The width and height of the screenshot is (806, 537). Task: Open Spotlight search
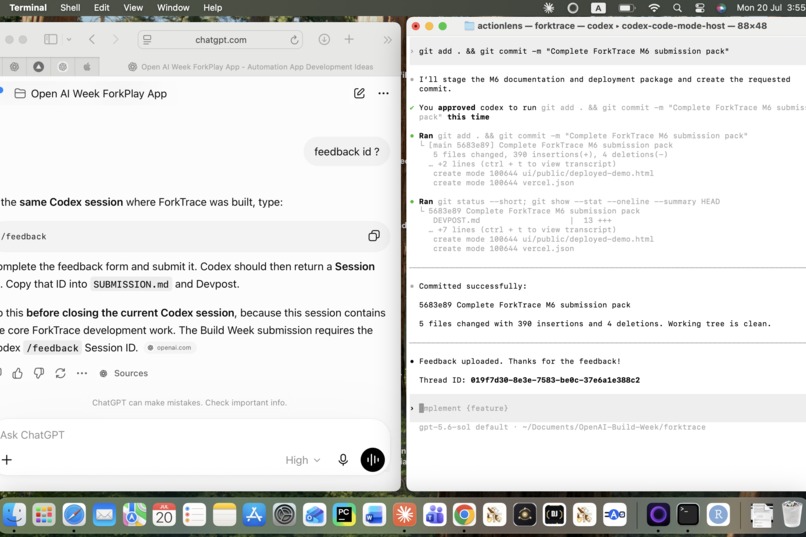tap(677, 8)
